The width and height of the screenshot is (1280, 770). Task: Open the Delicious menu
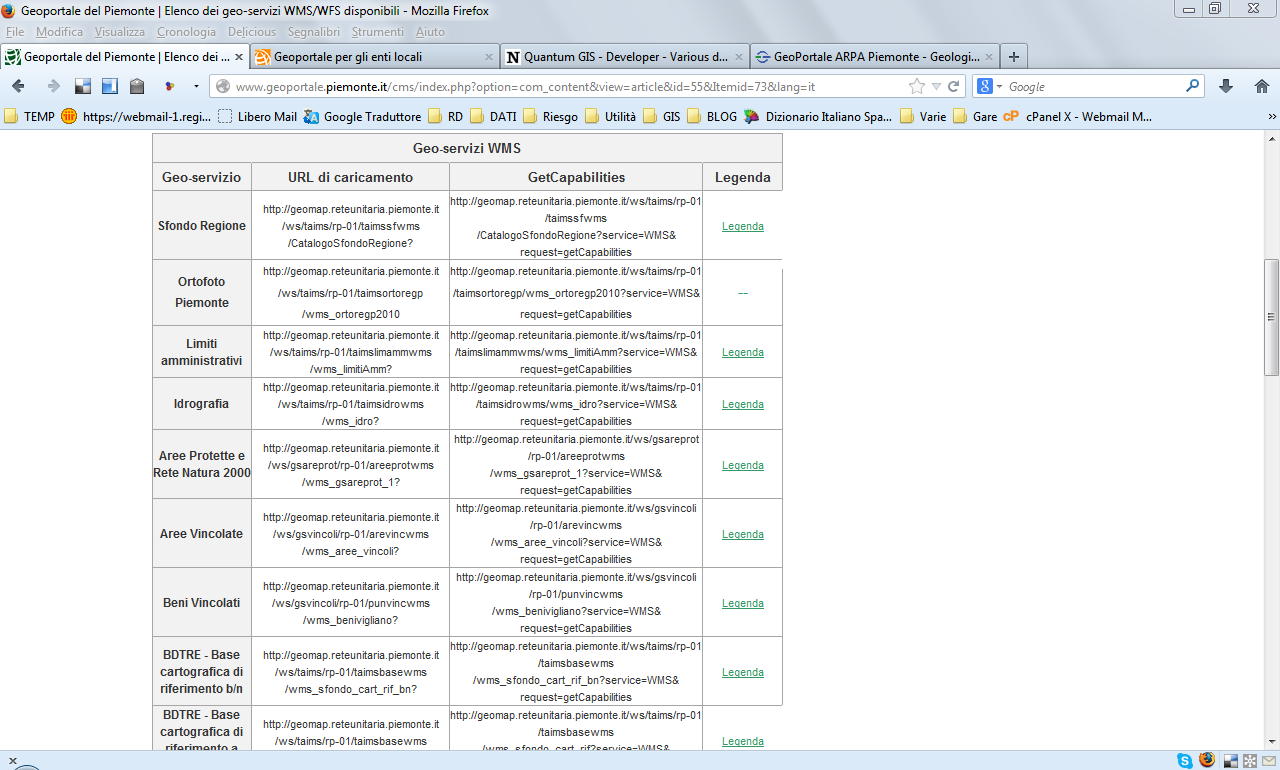[x=252, y=32]
